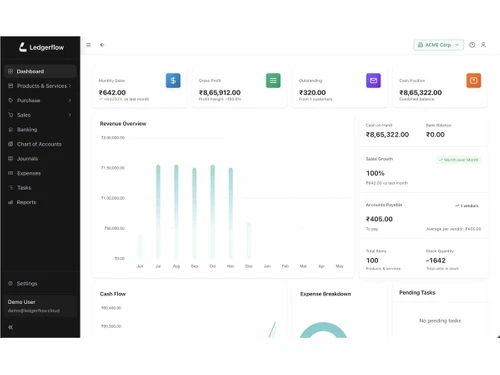
Task: Expand the Sales submenu chevron
Action: (x=70, y=115)
